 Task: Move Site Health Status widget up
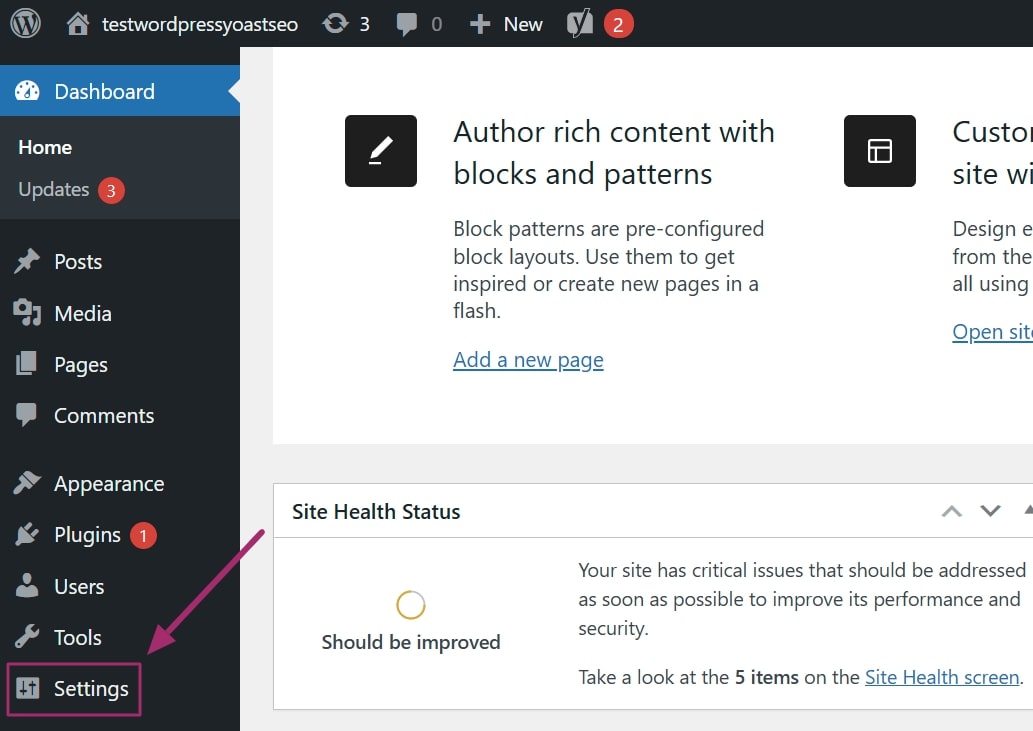[952, 511]
